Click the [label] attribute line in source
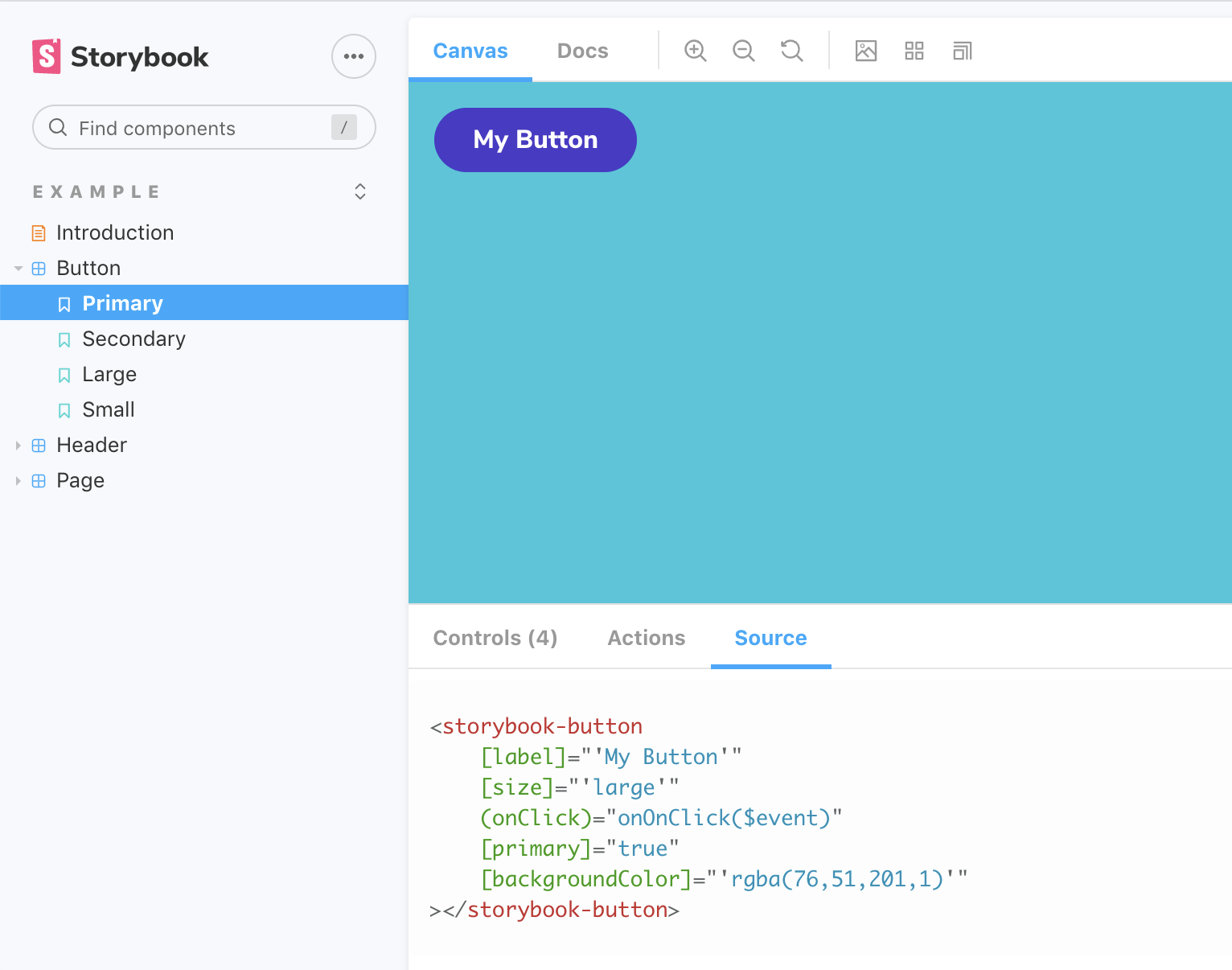 click(x=611, y=757)
